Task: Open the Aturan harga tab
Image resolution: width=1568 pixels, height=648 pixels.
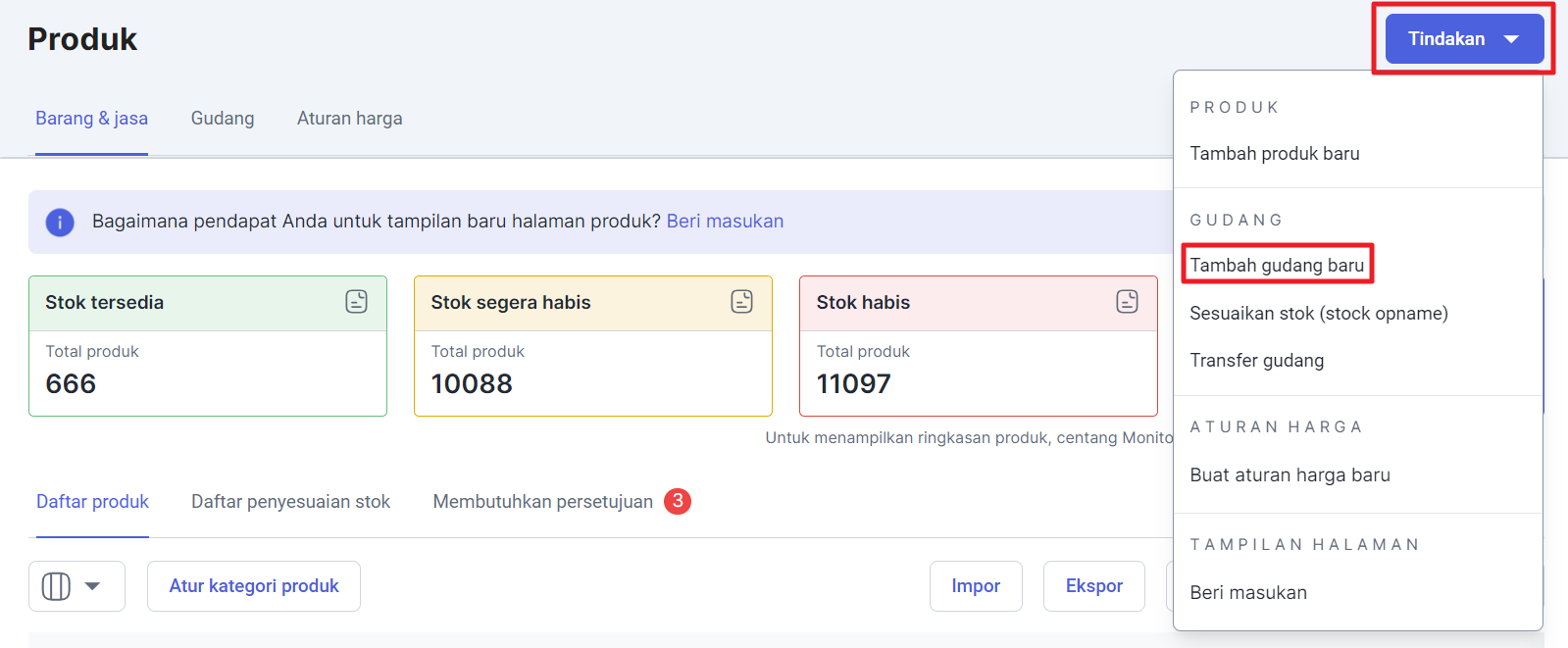Action: coord(350,119)
